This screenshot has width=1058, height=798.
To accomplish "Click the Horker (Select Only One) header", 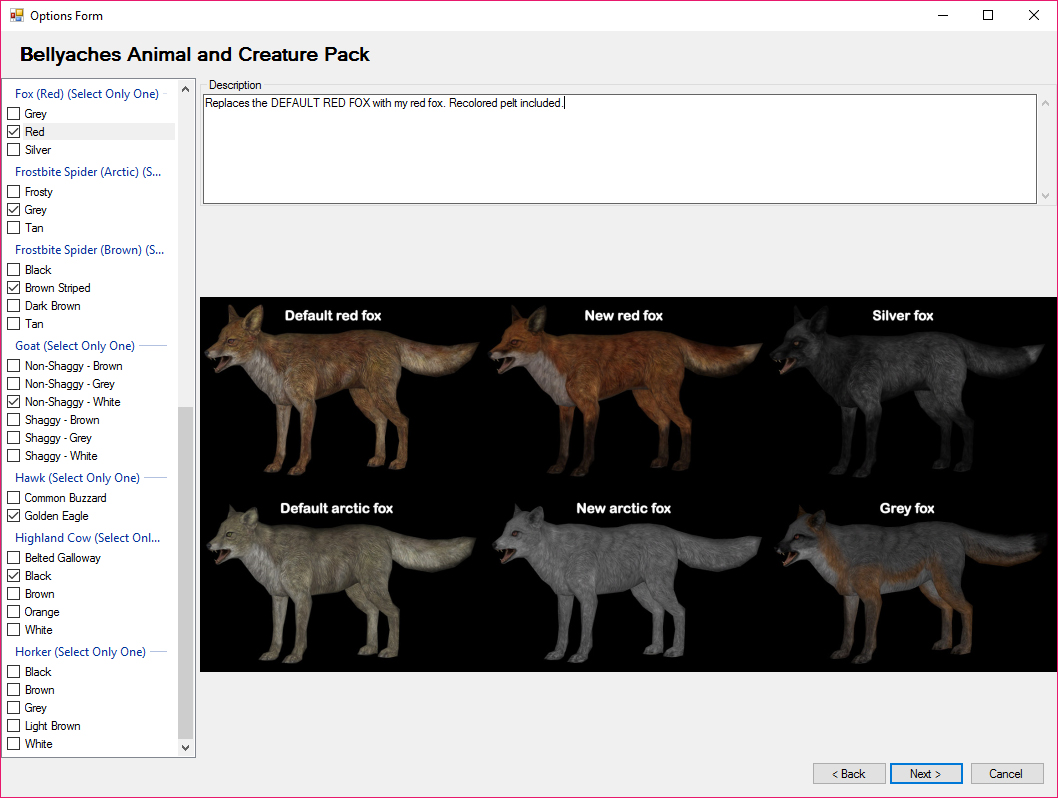I will pyautogui.click(x=80, y=652).
